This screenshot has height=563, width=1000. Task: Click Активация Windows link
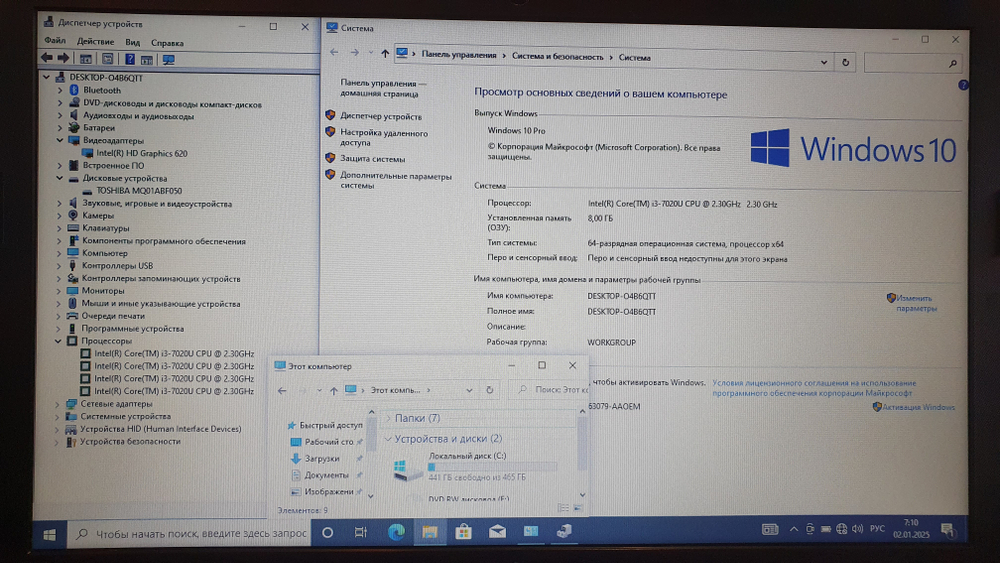point(918,407)
